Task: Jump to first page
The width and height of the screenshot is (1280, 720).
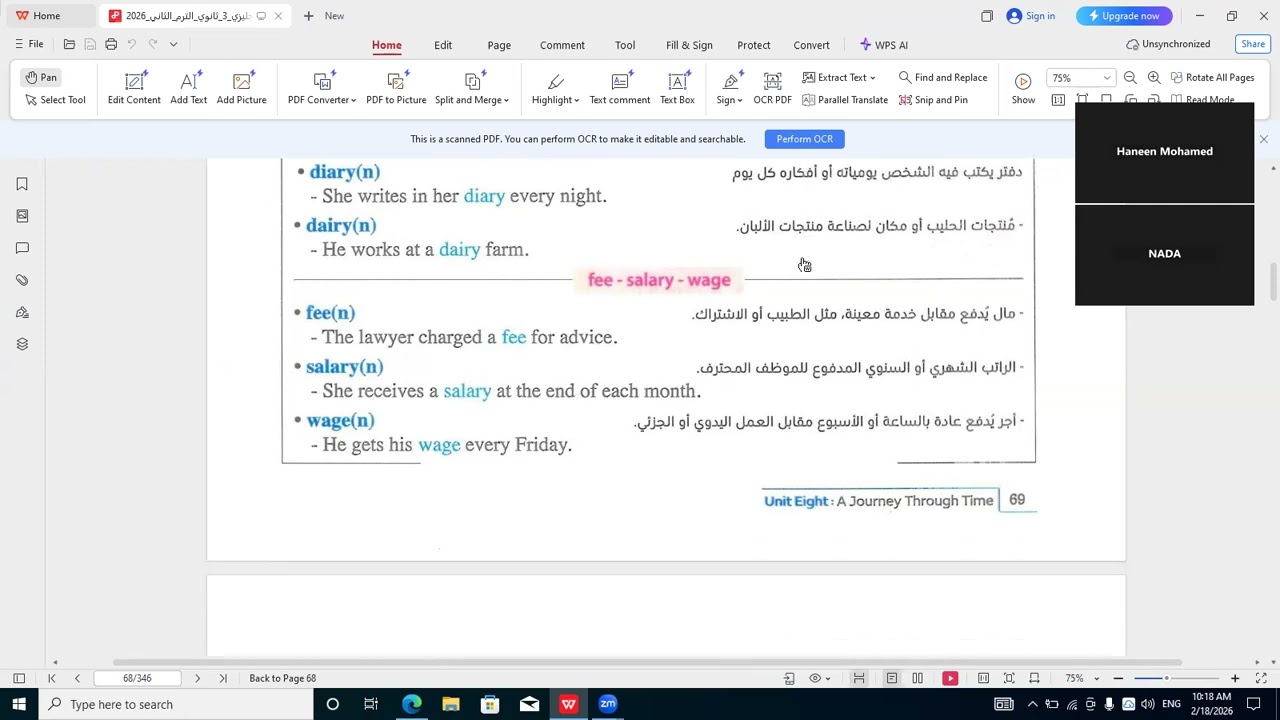Action: coord(52,678)
